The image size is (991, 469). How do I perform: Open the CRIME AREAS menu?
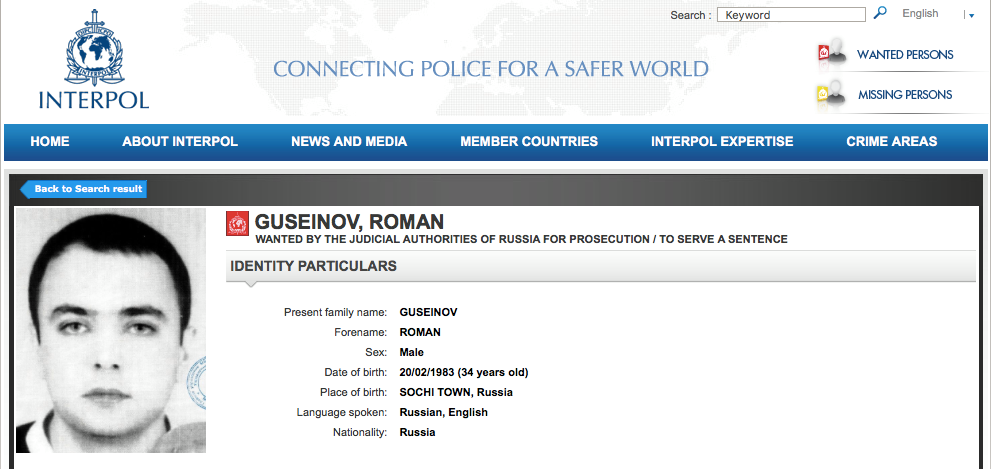(x=892, y=142)
